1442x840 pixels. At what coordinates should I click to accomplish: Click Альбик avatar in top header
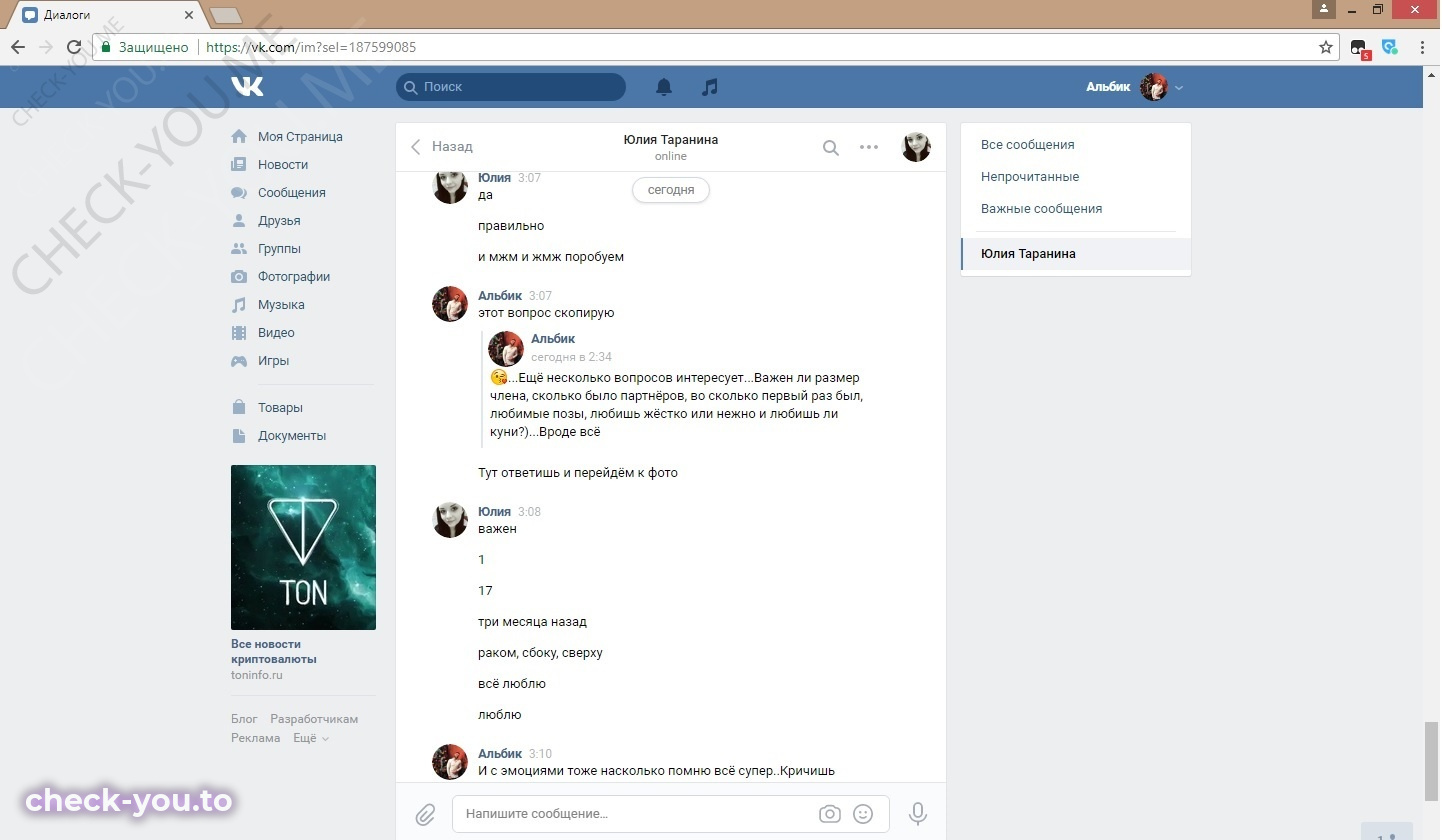coord(1154,87)
